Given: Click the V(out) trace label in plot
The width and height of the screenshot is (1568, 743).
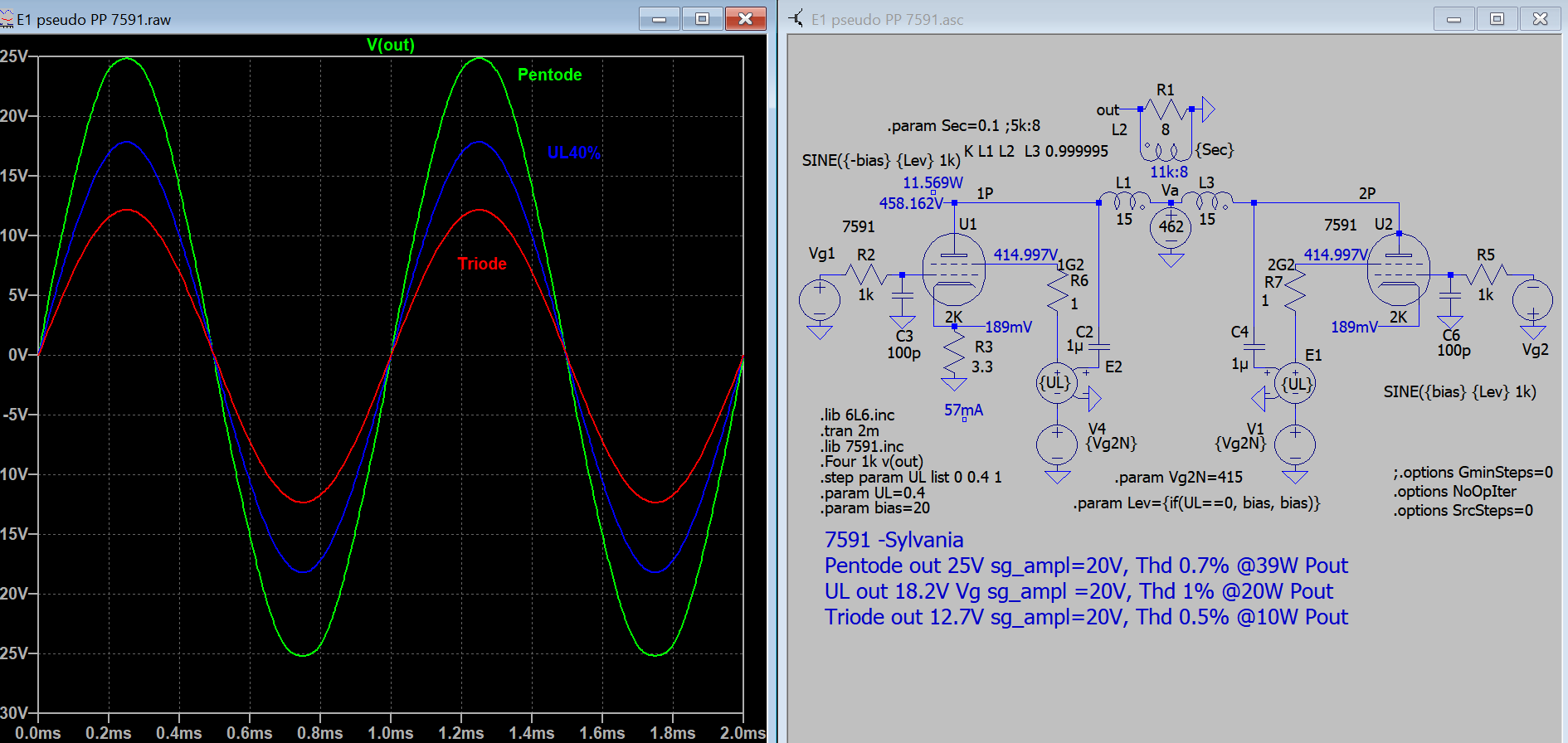Looking at the screenshot, I should [x=391, y=45].
